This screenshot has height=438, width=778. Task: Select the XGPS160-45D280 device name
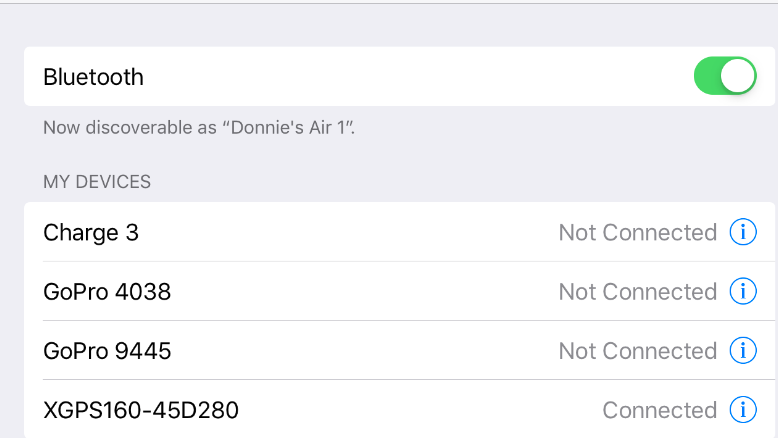(x=141, y=410)
